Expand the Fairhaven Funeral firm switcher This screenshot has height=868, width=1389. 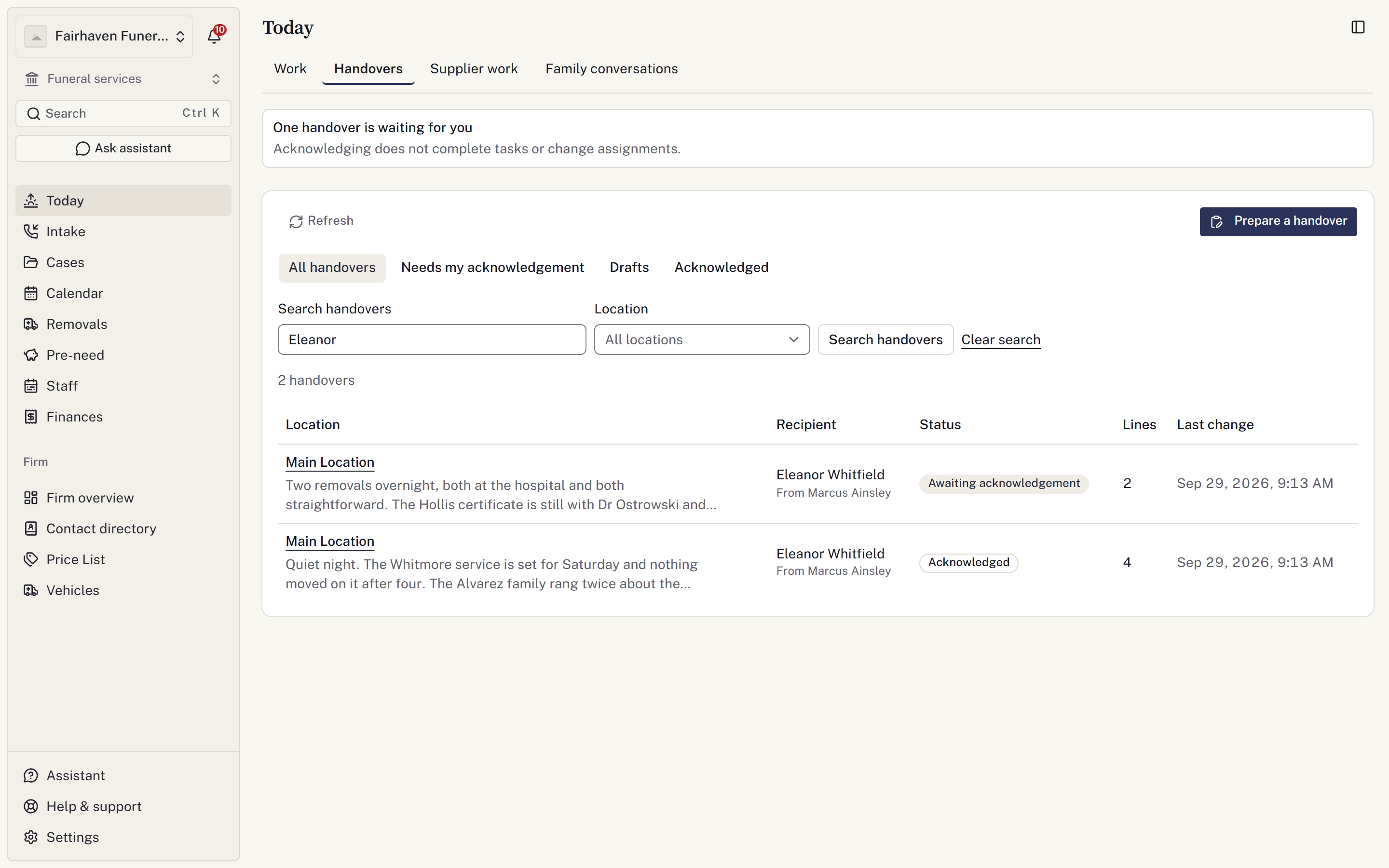(105, 36)
